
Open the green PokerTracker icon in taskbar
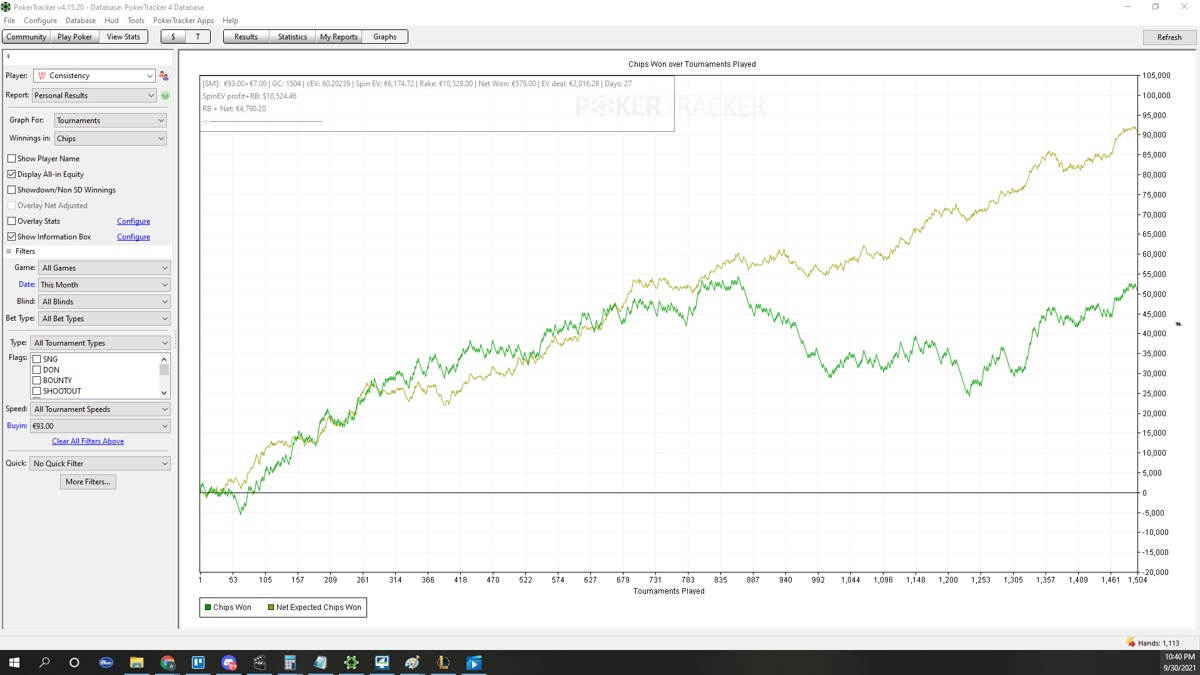pos(351,662)
